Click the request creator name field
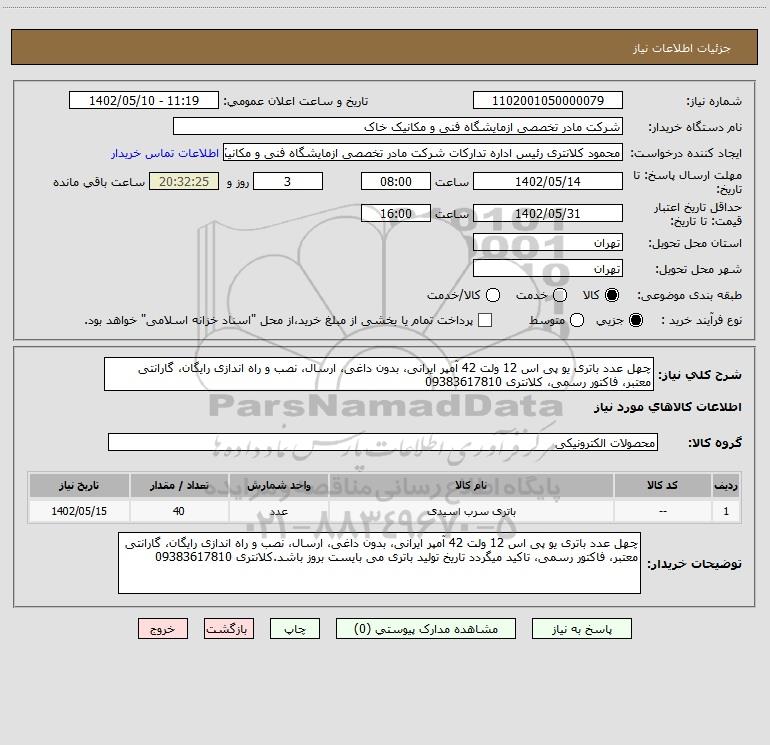 pos(423,152)
